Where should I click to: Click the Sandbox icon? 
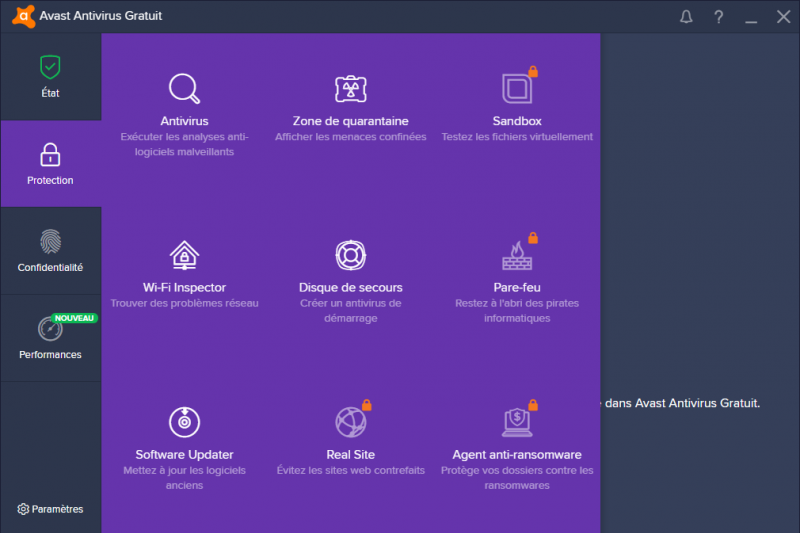[517, 89]
